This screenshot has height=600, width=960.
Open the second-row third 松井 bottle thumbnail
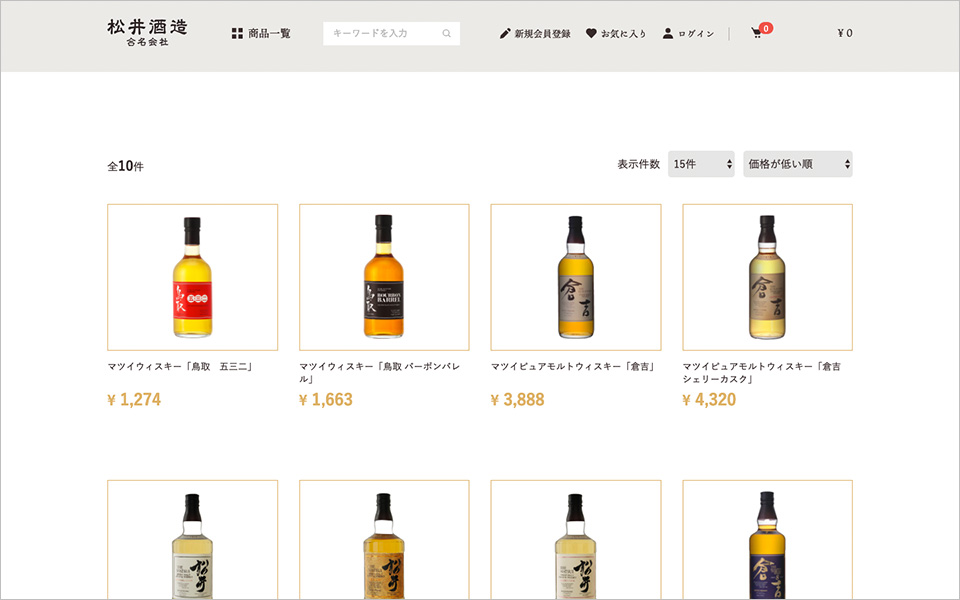pyautogui.click(x=576, y=539)
